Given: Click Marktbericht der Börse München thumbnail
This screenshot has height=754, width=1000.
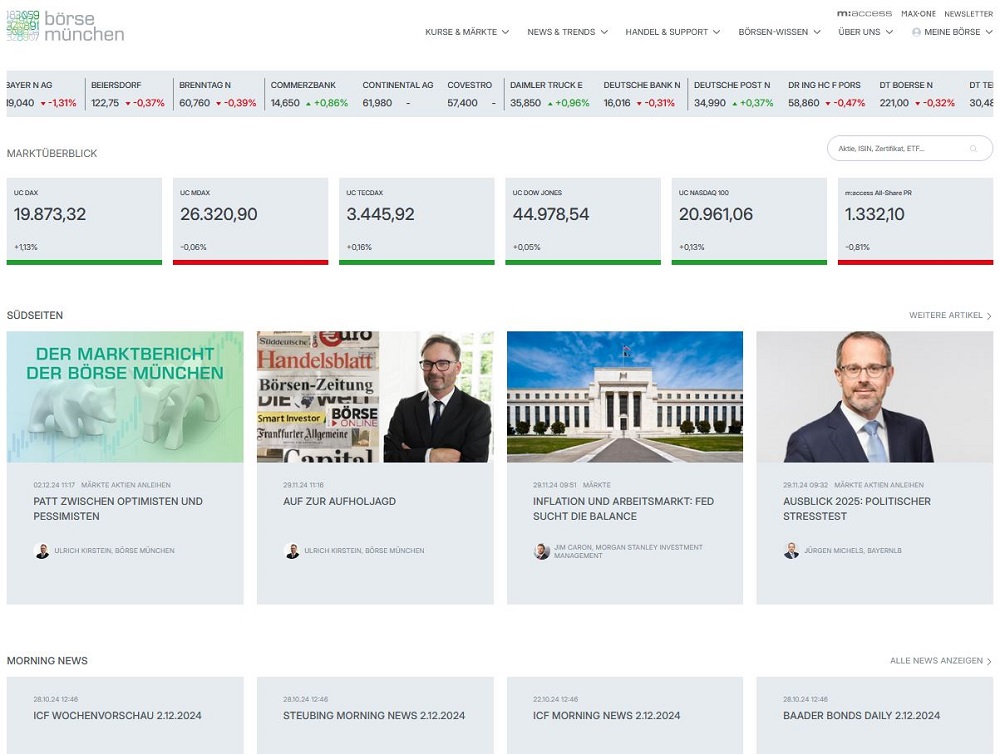Looking at the screenshot, I should 125,397.
